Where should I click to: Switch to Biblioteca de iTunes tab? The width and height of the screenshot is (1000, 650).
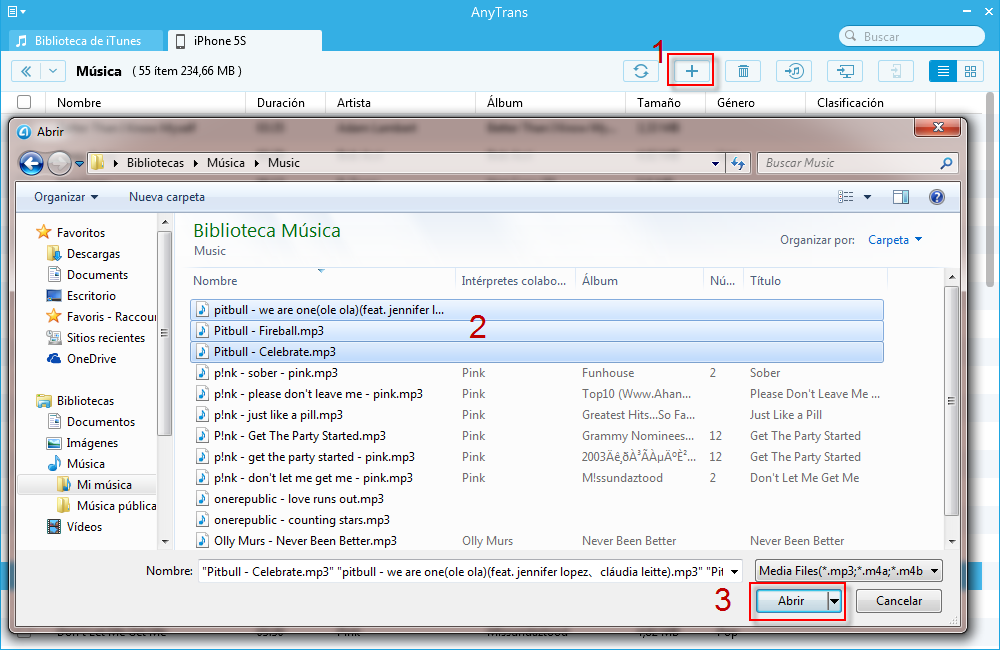click(87, 41)
